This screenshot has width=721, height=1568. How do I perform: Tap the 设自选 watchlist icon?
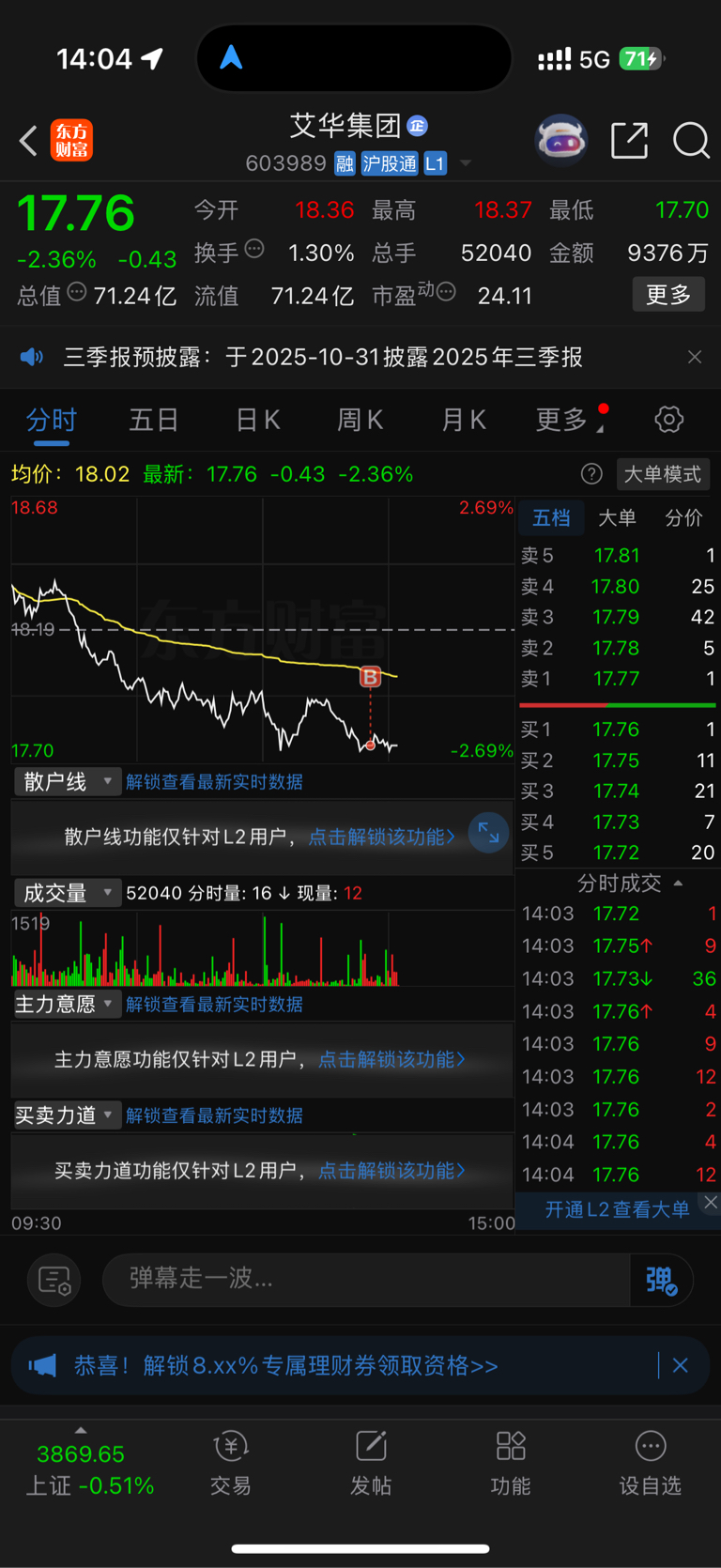[x=650, y=1462]
